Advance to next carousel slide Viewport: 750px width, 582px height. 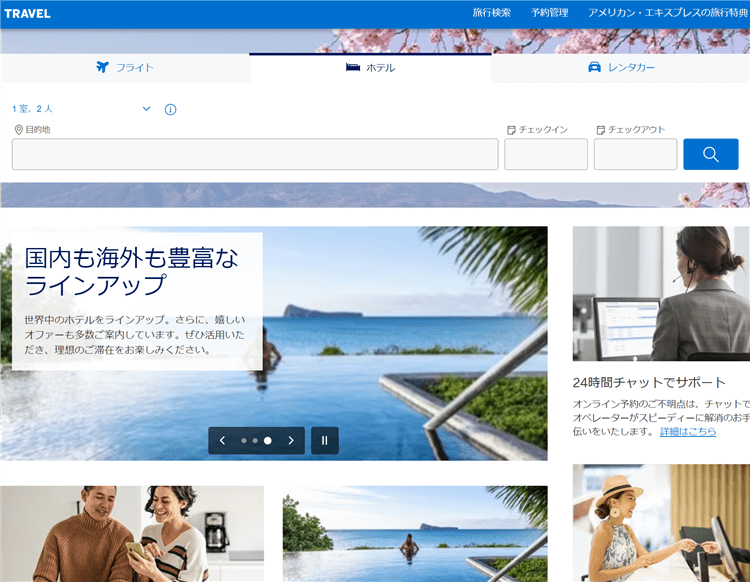click(x=291, y=440)
